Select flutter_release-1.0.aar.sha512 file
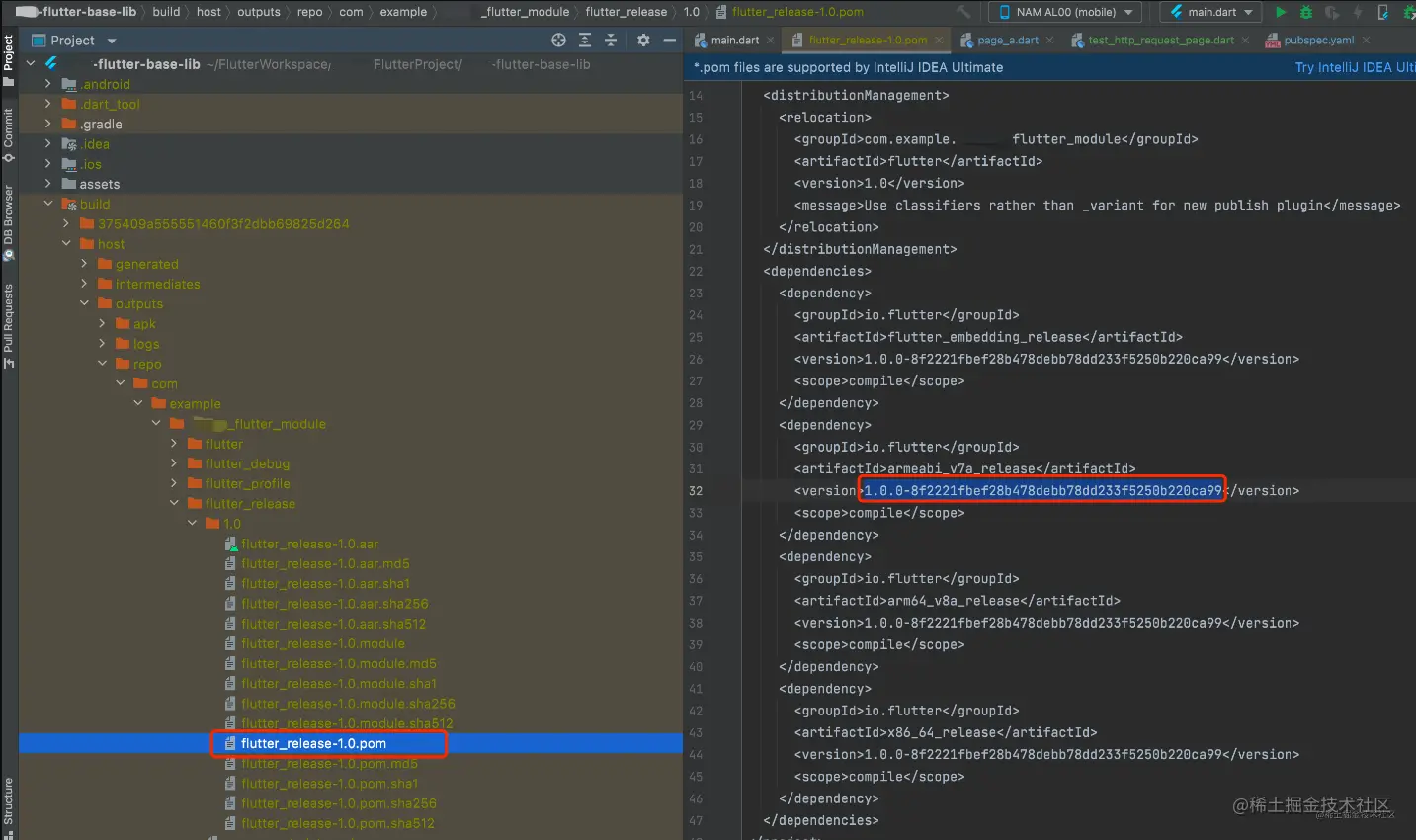The width and height of the screenshot is (1416, 840). coord(334,624)
